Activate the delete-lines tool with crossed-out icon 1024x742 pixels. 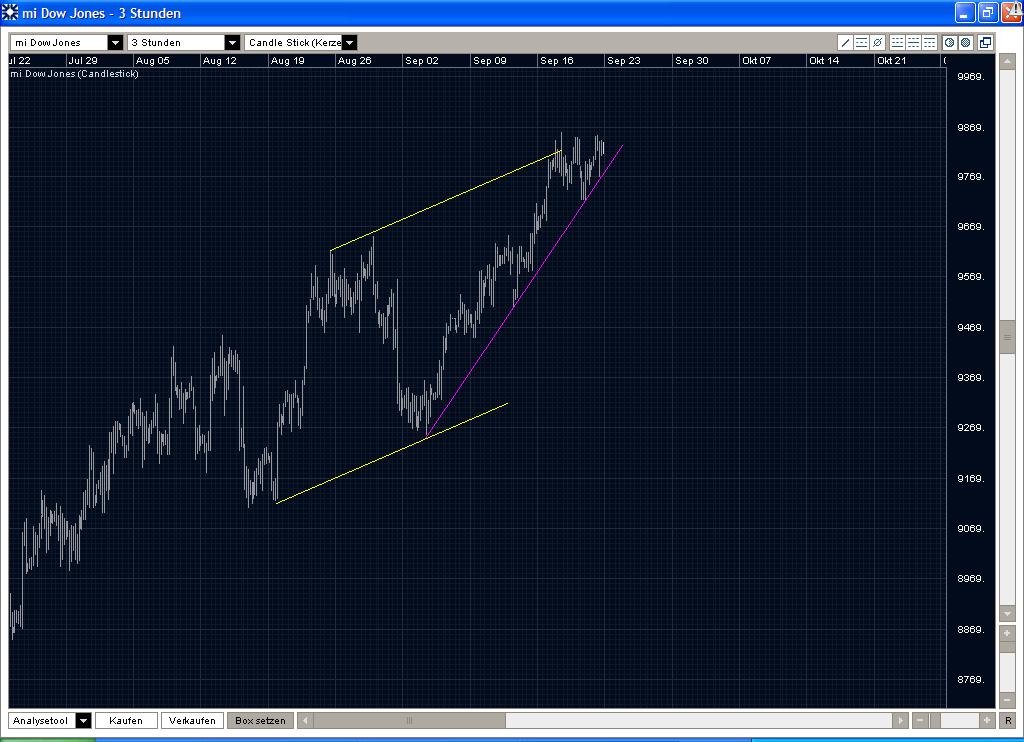point(877,43)
